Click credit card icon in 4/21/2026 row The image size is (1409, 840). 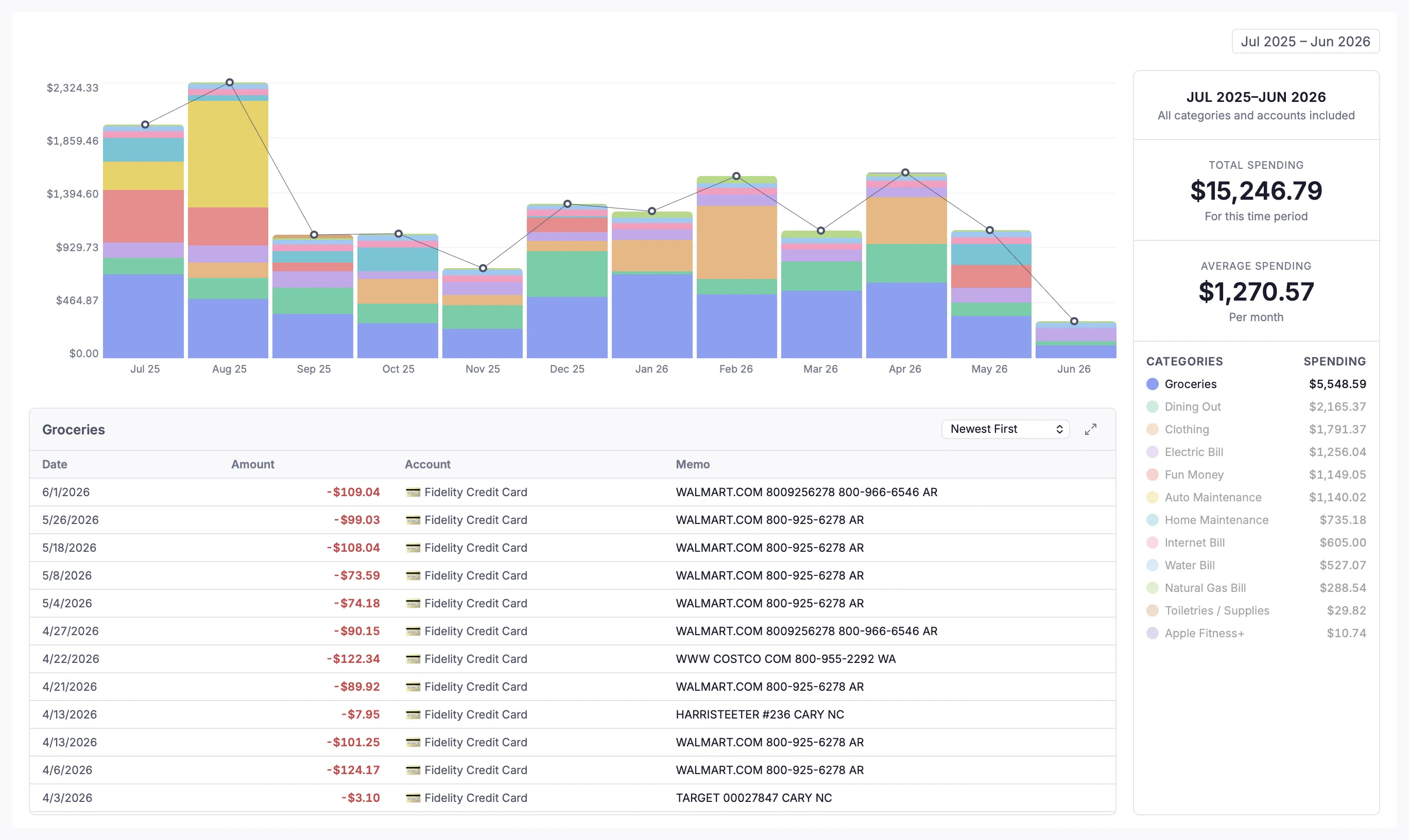pyautogui.click(x=413, y=687)
